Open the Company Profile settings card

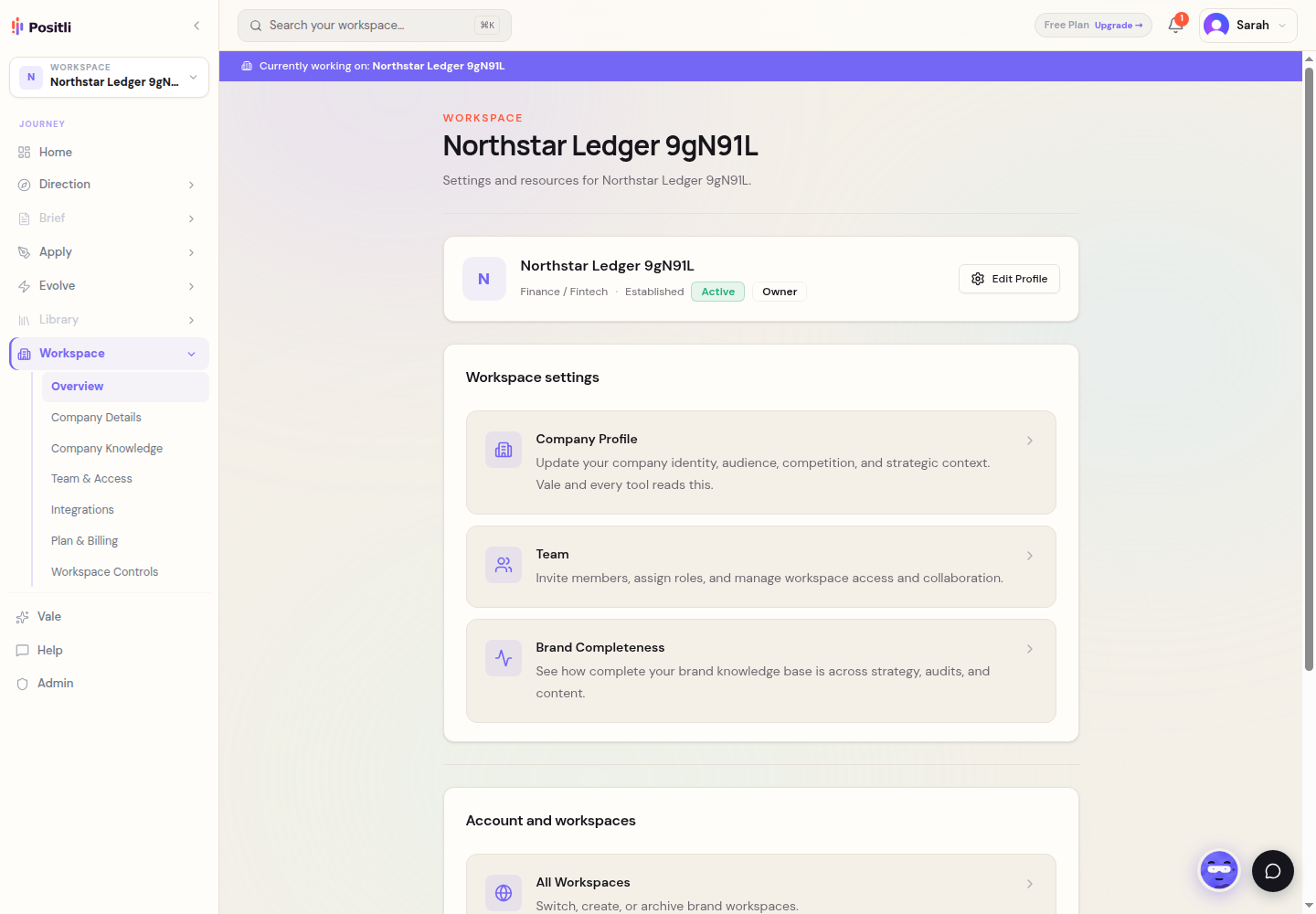tap(761, 462)
